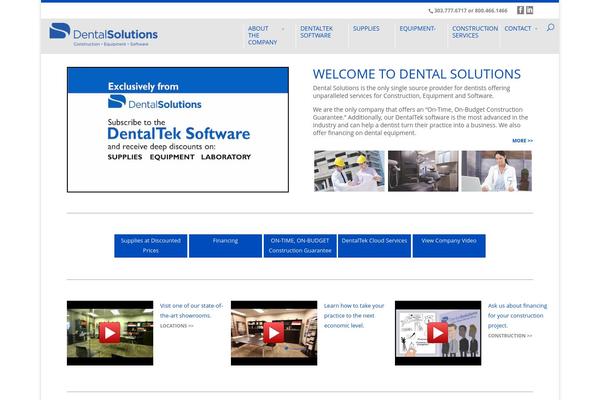Follow the LOCATIONS >> link
This screenshot has width=600, height=400.
[177, 326]
